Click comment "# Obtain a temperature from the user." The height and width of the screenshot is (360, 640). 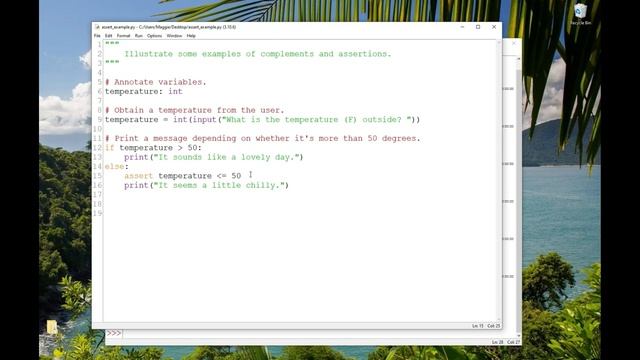click(194, 110)
